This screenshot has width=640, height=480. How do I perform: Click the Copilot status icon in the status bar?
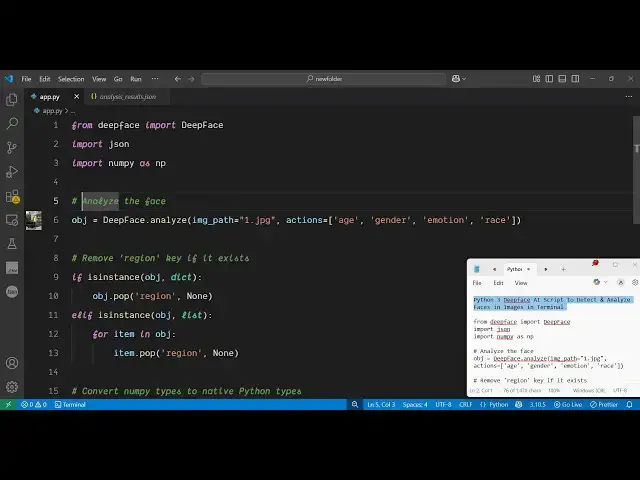[x=519, y=404]
